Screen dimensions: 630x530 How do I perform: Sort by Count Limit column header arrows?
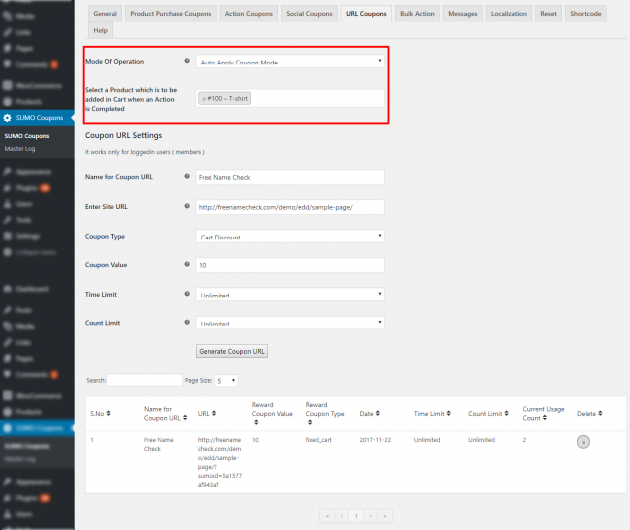click(507, 413)
